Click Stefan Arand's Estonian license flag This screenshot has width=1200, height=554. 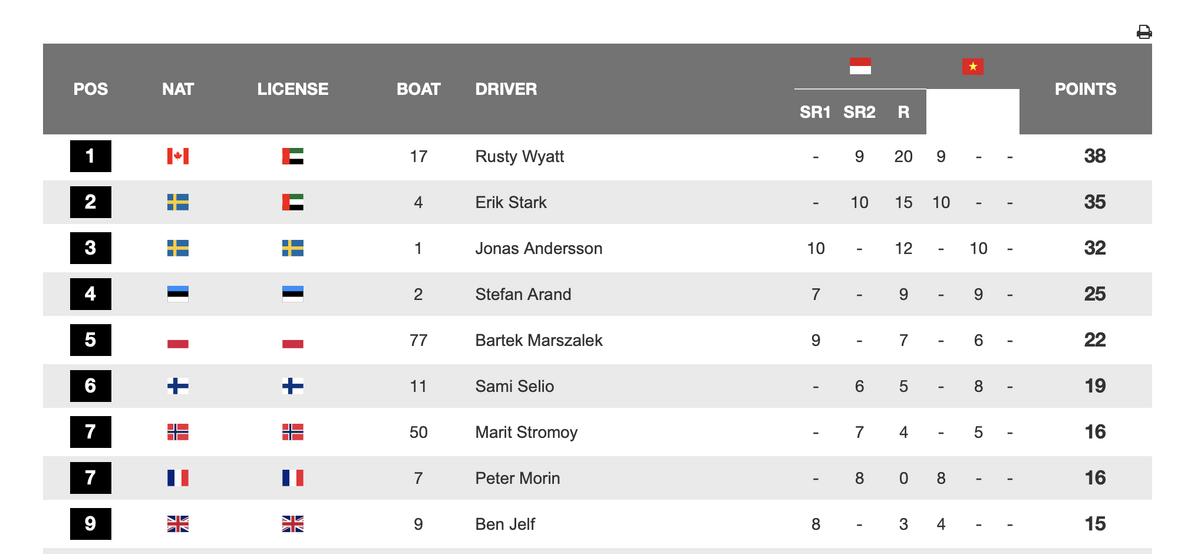coord(293,294)
